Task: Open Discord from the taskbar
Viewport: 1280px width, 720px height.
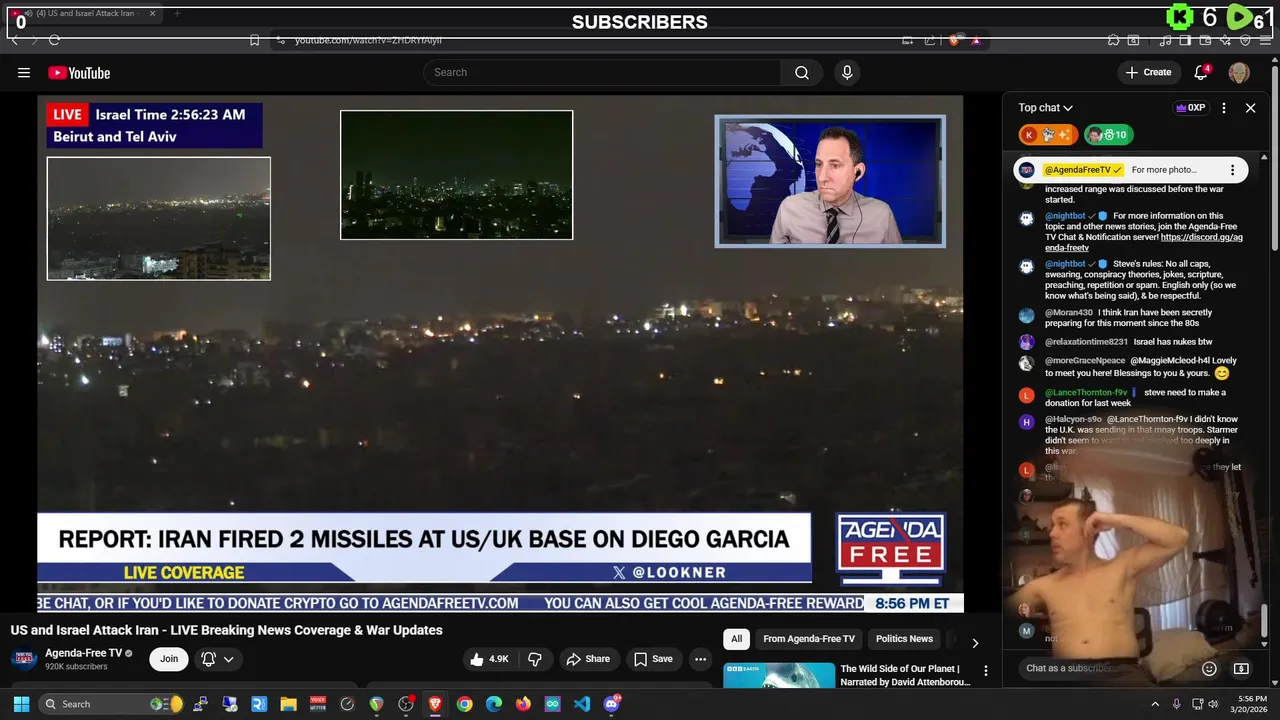Action: (x=612, y=704)
